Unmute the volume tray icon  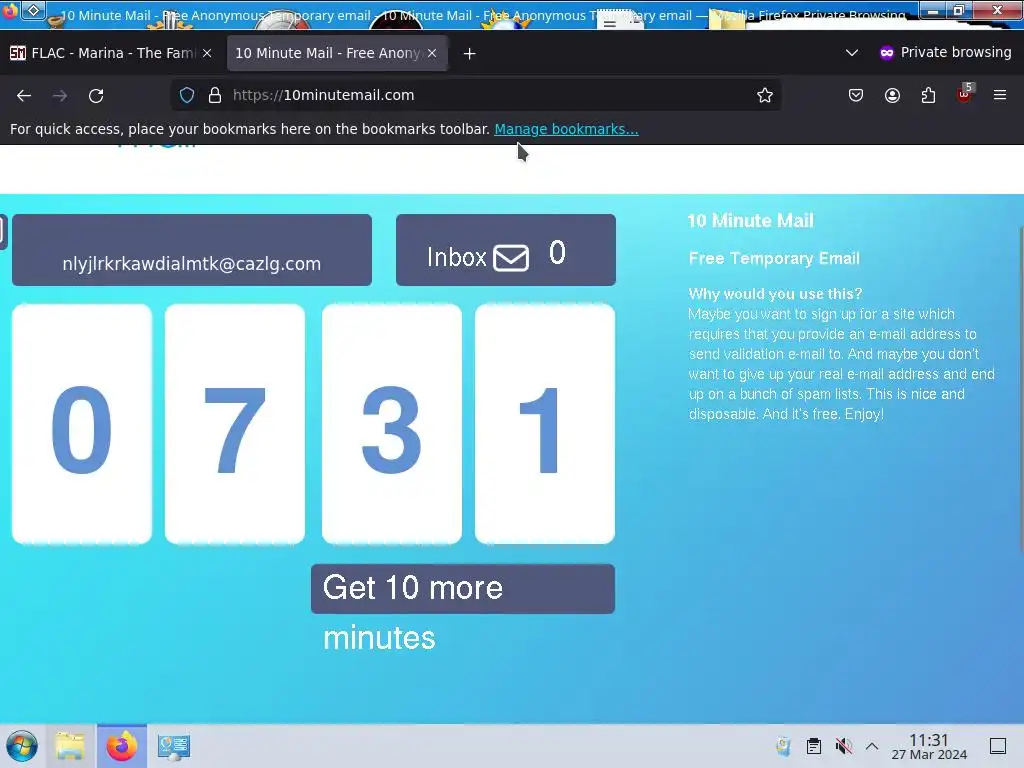pos(844,746)
